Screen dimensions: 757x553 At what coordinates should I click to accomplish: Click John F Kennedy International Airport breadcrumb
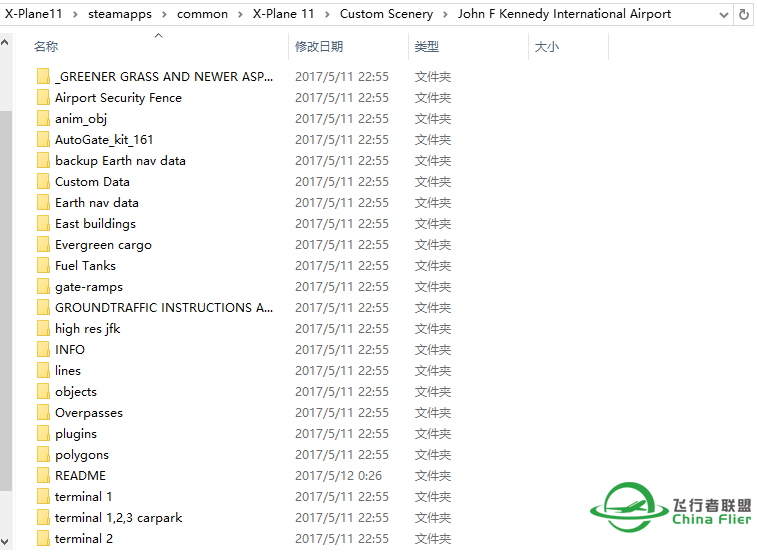point(564,14)
